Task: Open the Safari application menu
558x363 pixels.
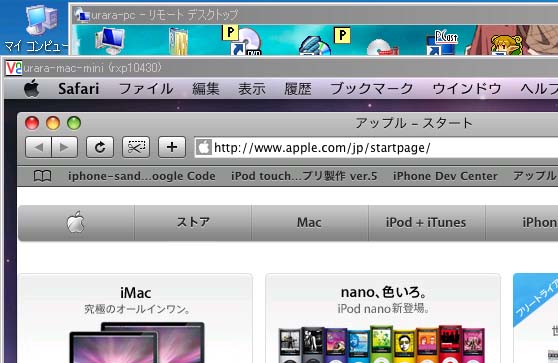Action: click(79, 89)
